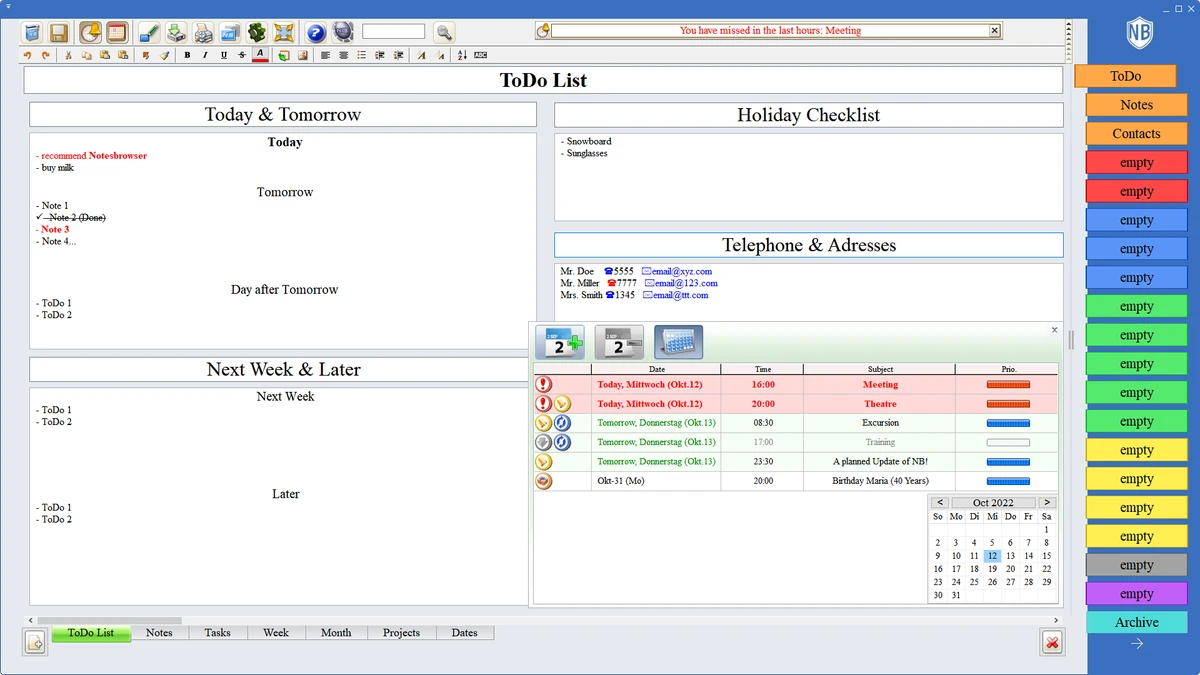Click the magnifier search icon
This screenshot has width=1200, height=675.
[444, 32]
